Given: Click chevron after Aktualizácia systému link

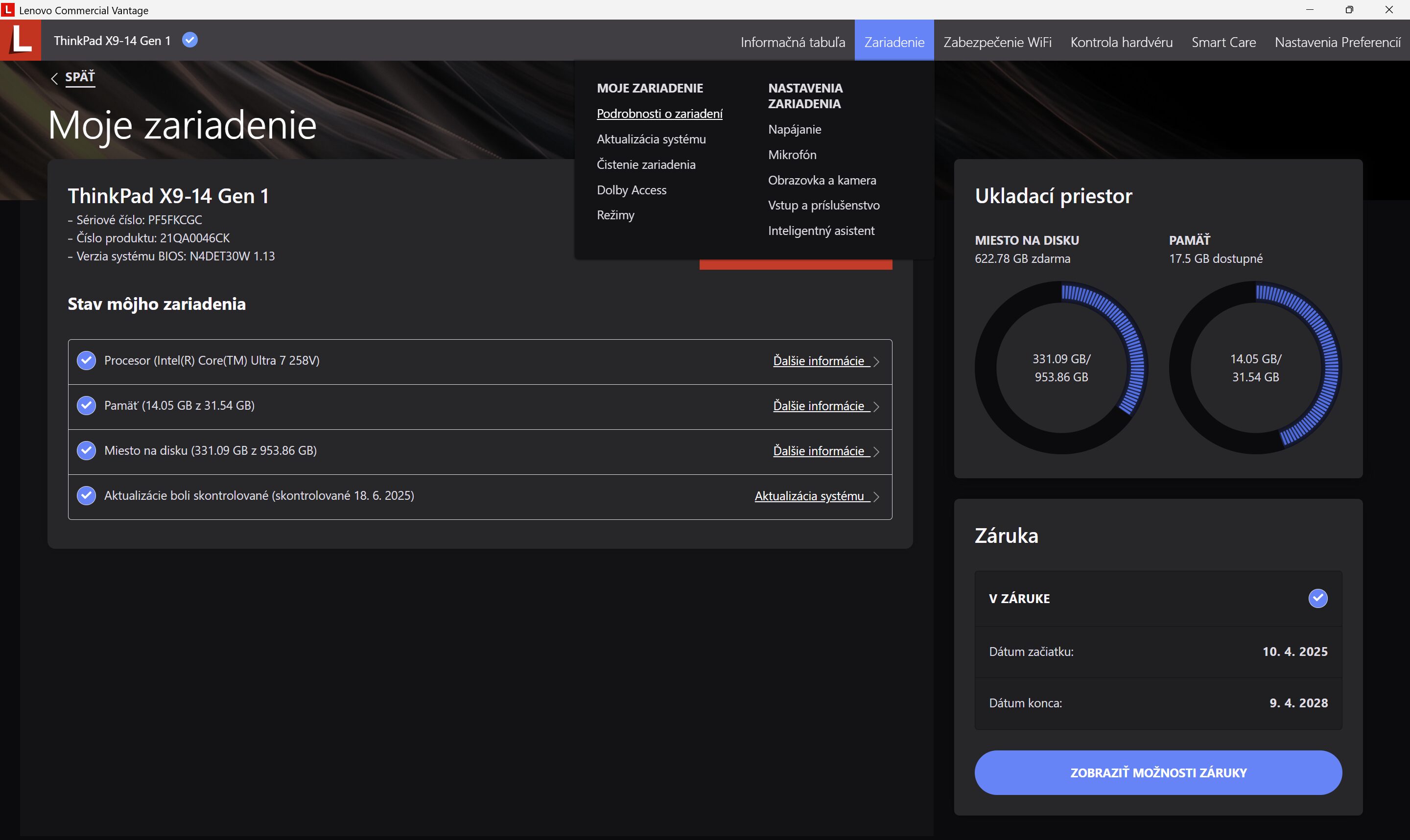Looking at the screenshot, I should 876,496.
